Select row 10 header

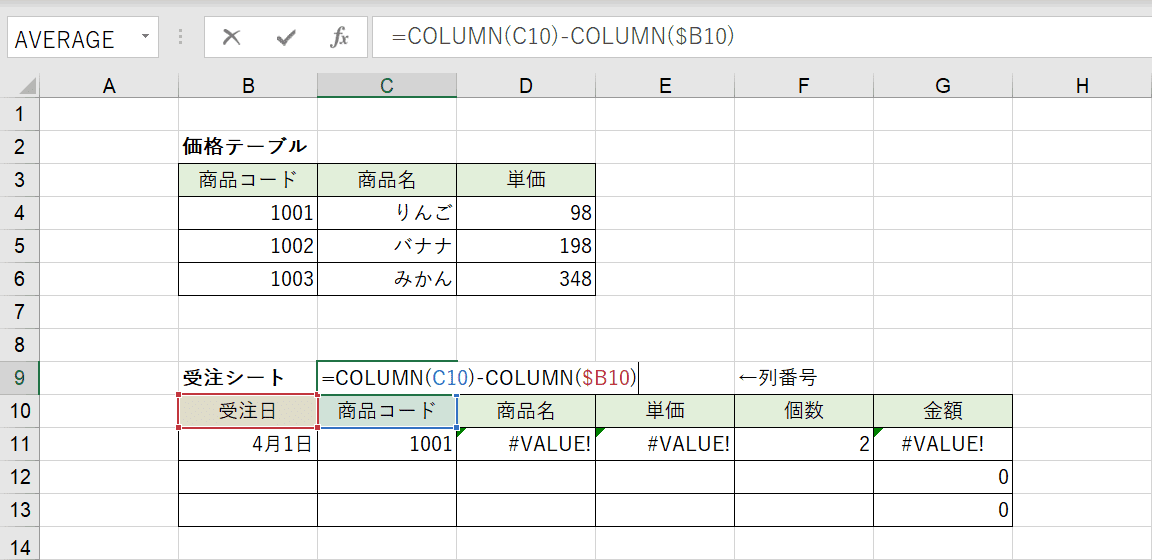coord(19,412)
